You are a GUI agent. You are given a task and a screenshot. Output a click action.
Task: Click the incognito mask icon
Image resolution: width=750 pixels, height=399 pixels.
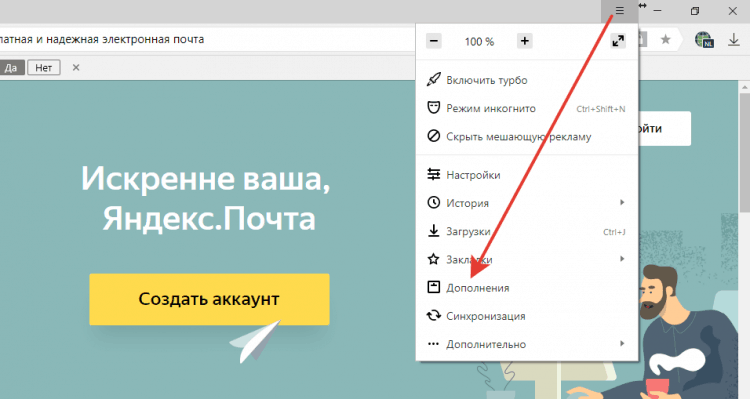[433, 108]
